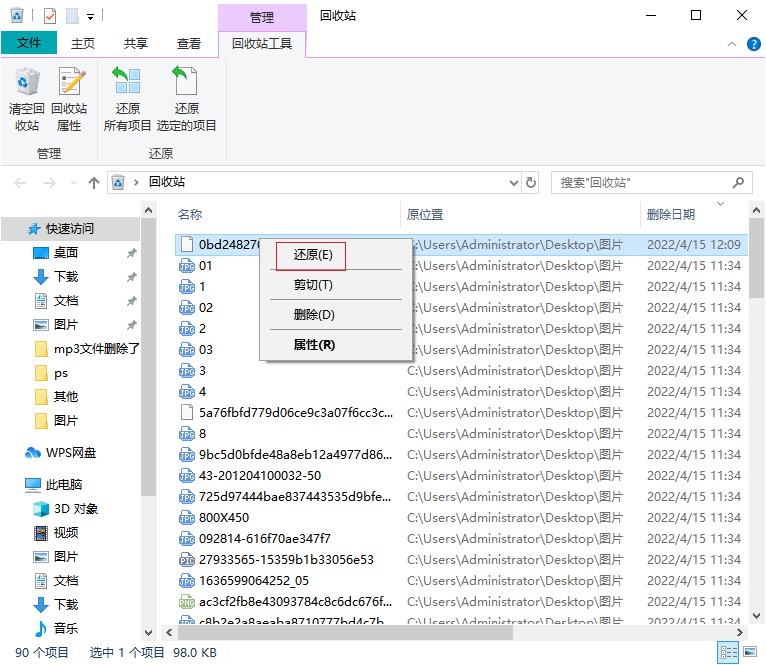Select the PNG file ac3cf2fb8e43093784c8c6dc676f...
The image size is (766, 665).
coord(296,601)
